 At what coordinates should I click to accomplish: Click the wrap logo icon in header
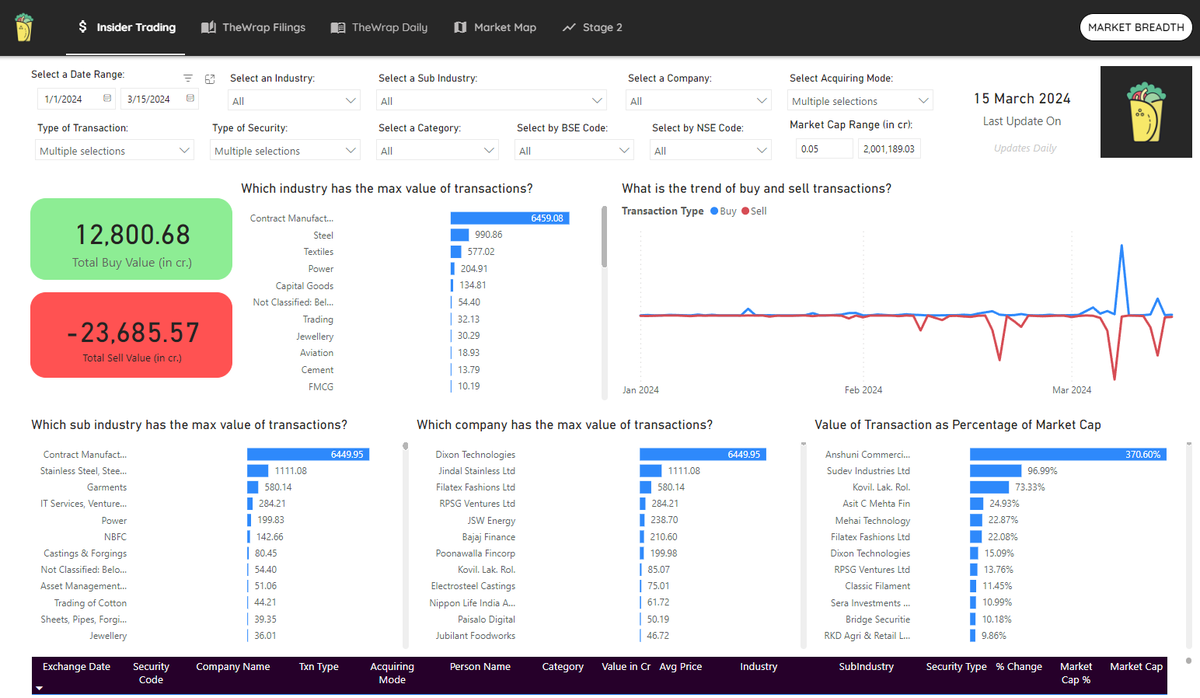pyautogui.click(x=23, y=27)
